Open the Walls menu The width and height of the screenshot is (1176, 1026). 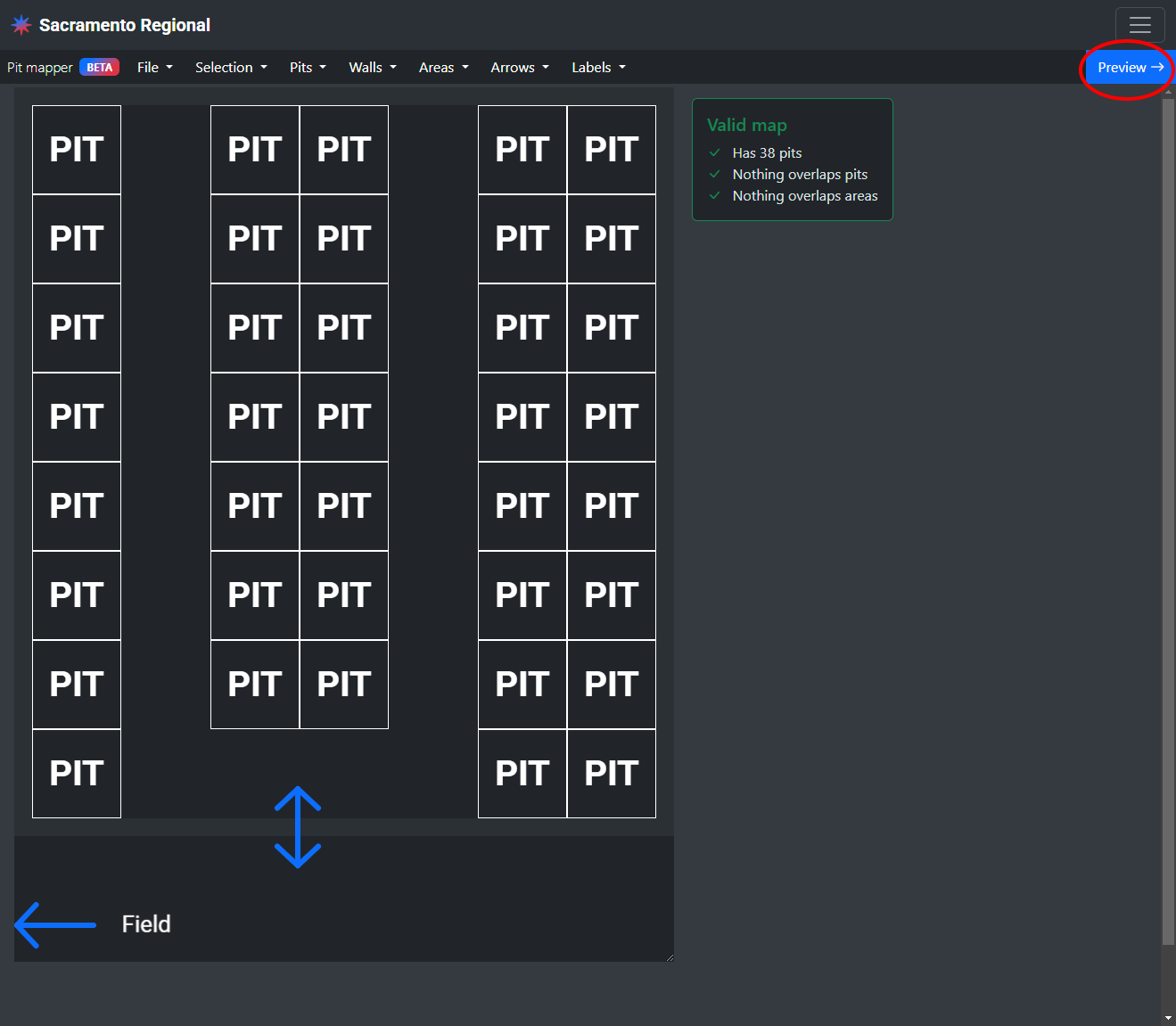[372, 68]
